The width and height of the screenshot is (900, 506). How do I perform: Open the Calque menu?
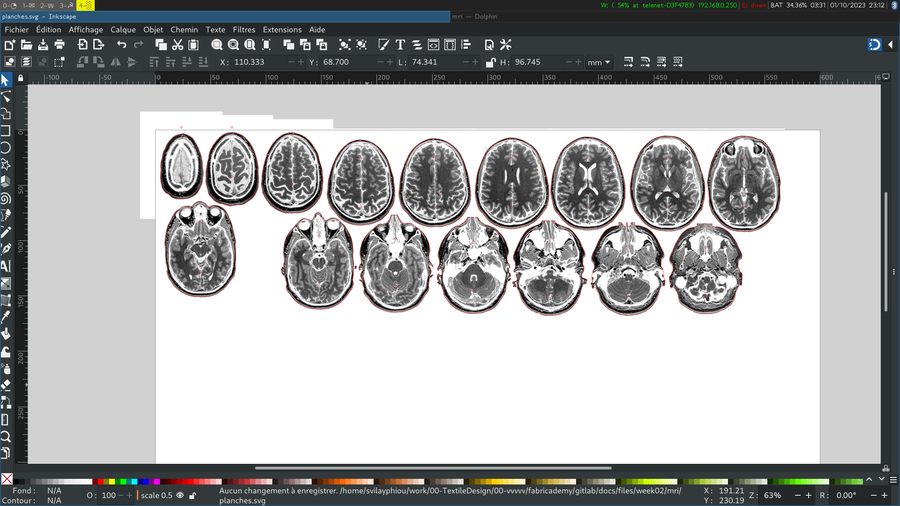(x=123, y=30)
